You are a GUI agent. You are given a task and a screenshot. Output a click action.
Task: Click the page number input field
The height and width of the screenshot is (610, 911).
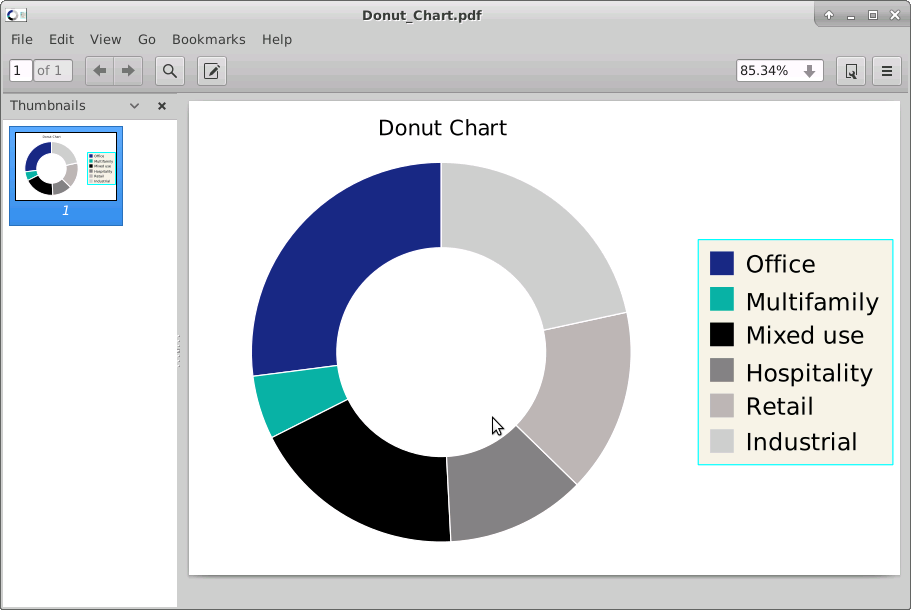(22, 70)
